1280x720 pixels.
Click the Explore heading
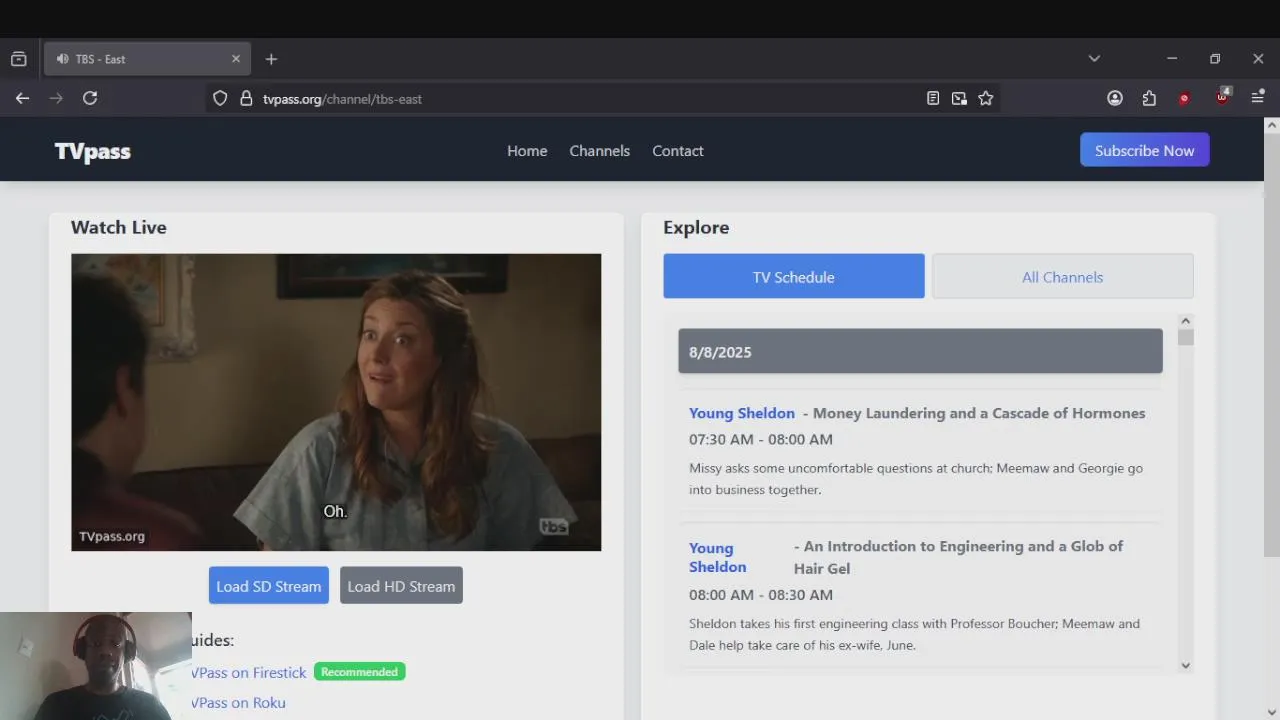[x=696, y=227]
